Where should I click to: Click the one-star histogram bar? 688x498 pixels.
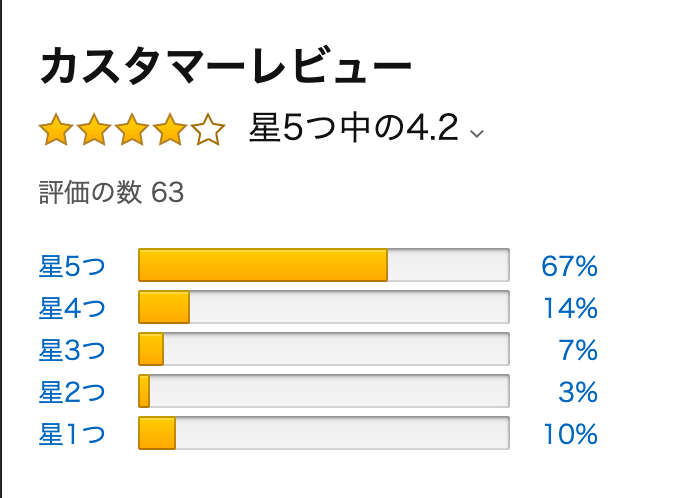pos(324,433)
